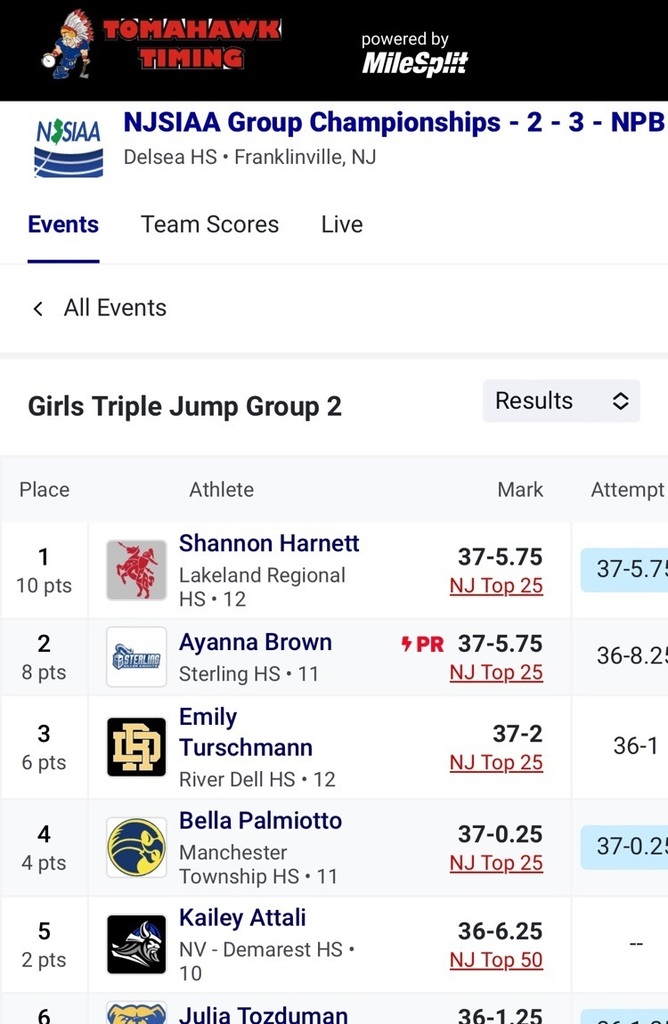This screenshot has height=1024, width=668.
Task: Click the River Dell HS logo
Action: [x=137, y=747]
